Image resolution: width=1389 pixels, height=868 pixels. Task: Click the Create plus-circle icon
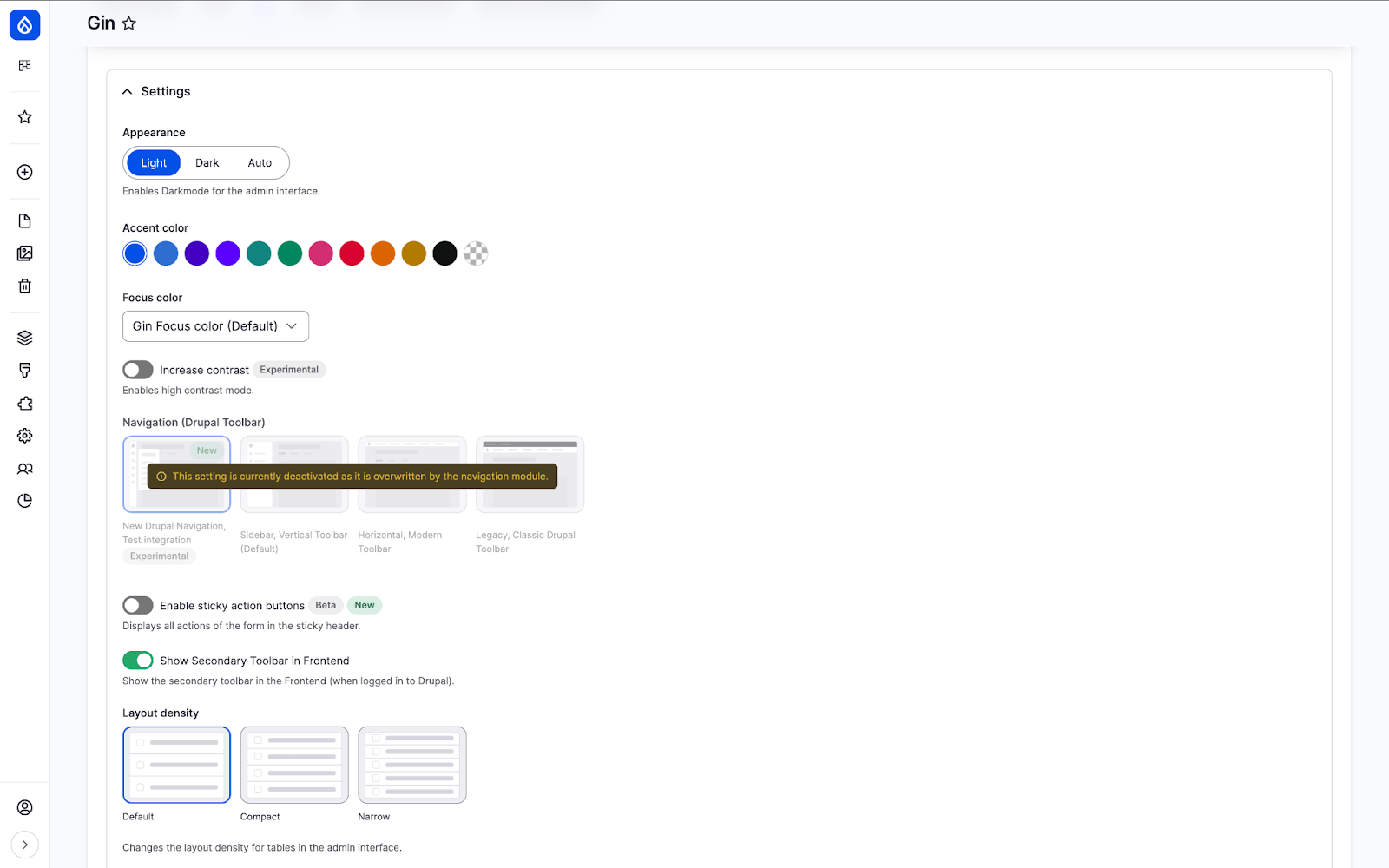[x=24, y=172]
